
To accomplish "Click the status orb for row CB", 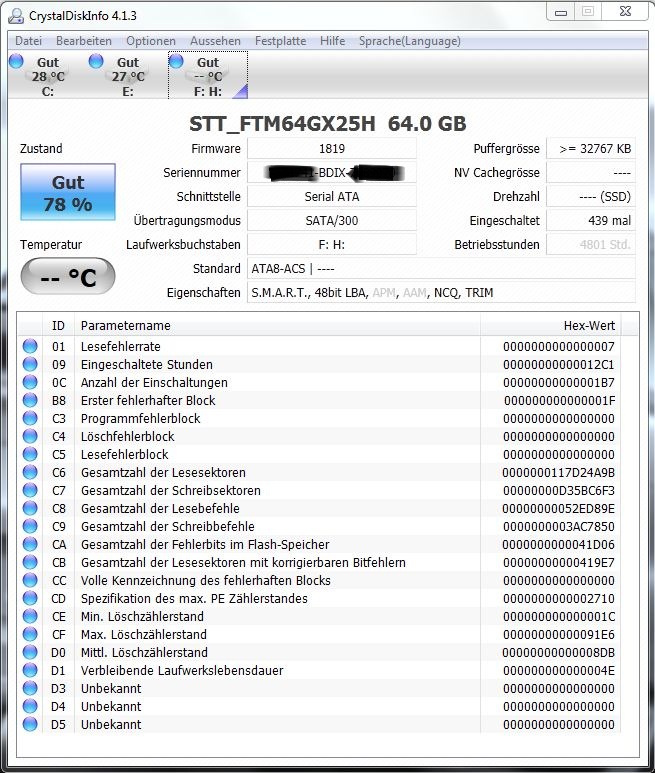I will (30, 562).
